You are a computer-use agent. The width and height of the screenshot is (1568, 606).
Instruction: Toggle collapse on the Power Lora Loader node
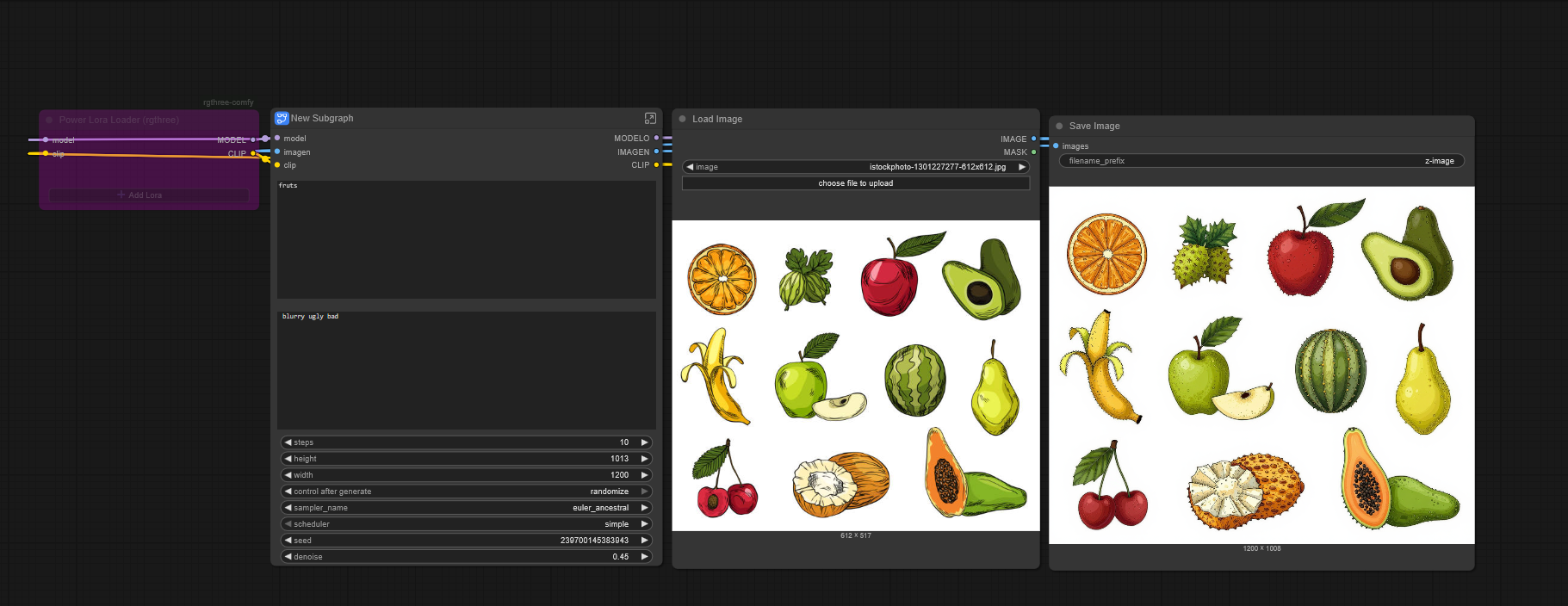pyautogui.click(x=49, y=121)
